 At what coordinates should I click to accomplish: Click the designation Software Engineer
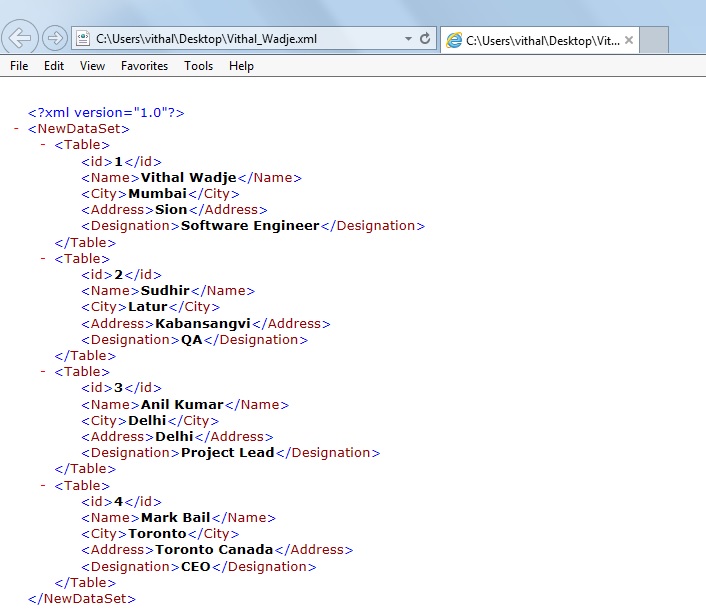[x=250, y=226]
